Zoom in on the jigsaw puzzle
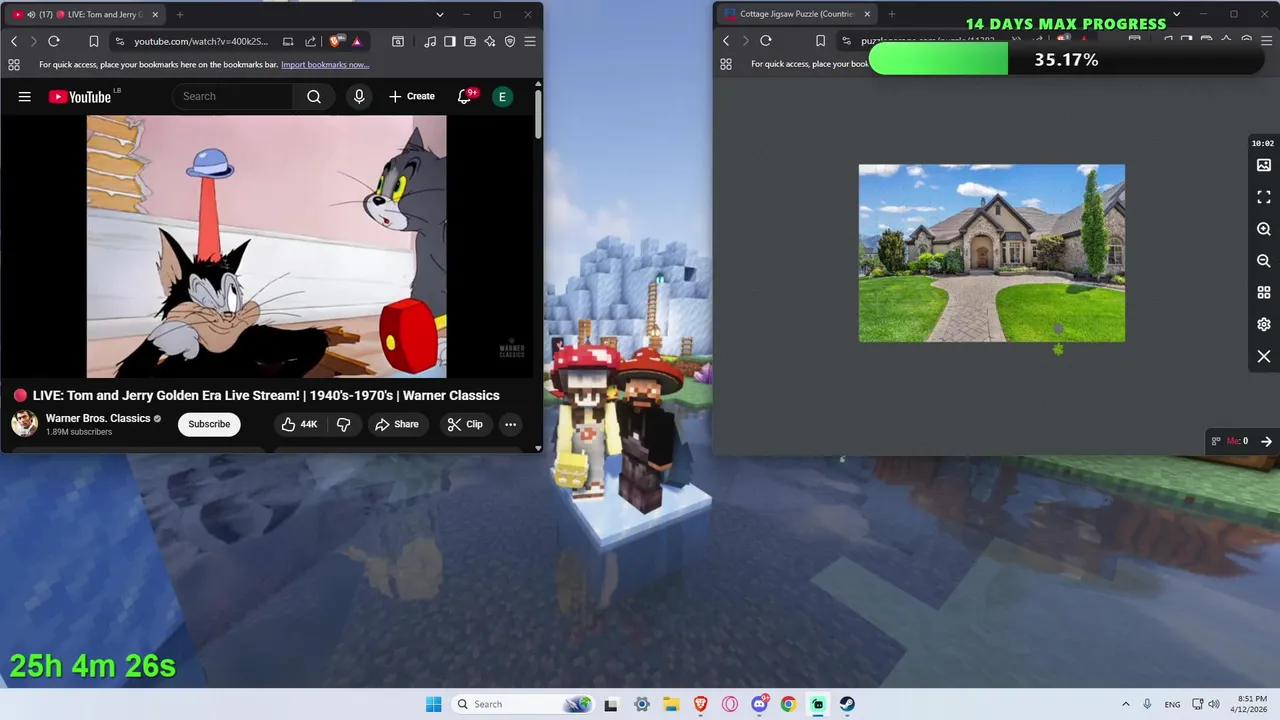 (x=1264, y=229)
